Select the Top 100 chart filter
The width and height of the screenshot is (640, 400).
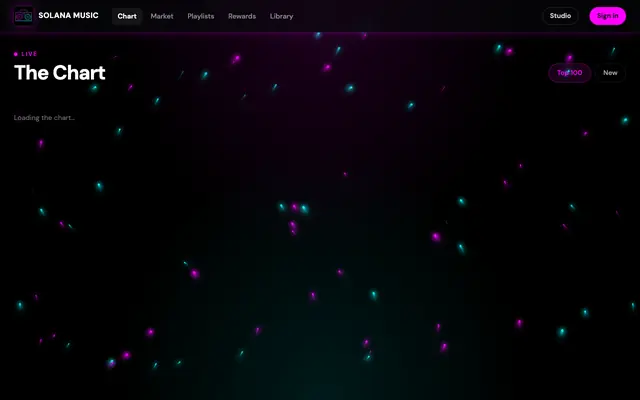pyautogui.click(x=569, y=73)
